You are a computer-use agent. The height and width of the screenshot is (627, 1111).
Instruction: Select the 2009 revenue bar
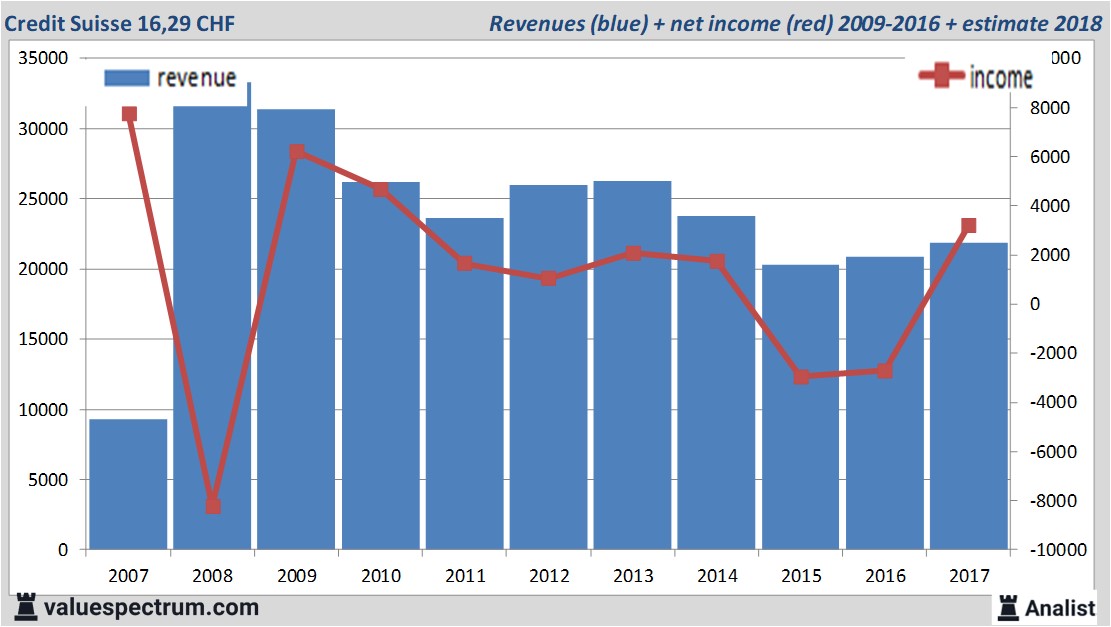(296, 329)
